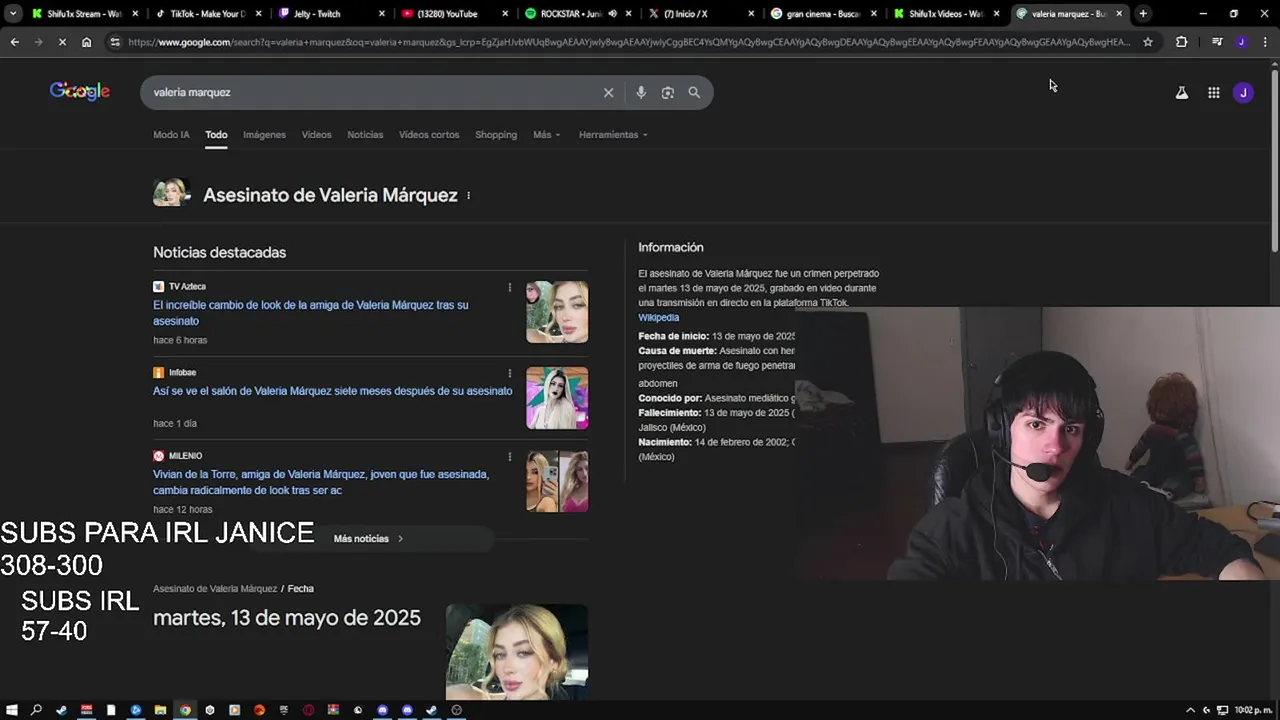Bookmark this page with the star icon

pos(1148,42)
